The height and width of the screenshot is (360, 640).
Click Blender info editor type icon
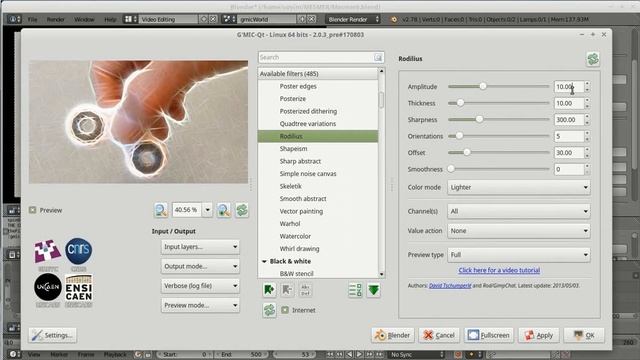click(13, 19)
